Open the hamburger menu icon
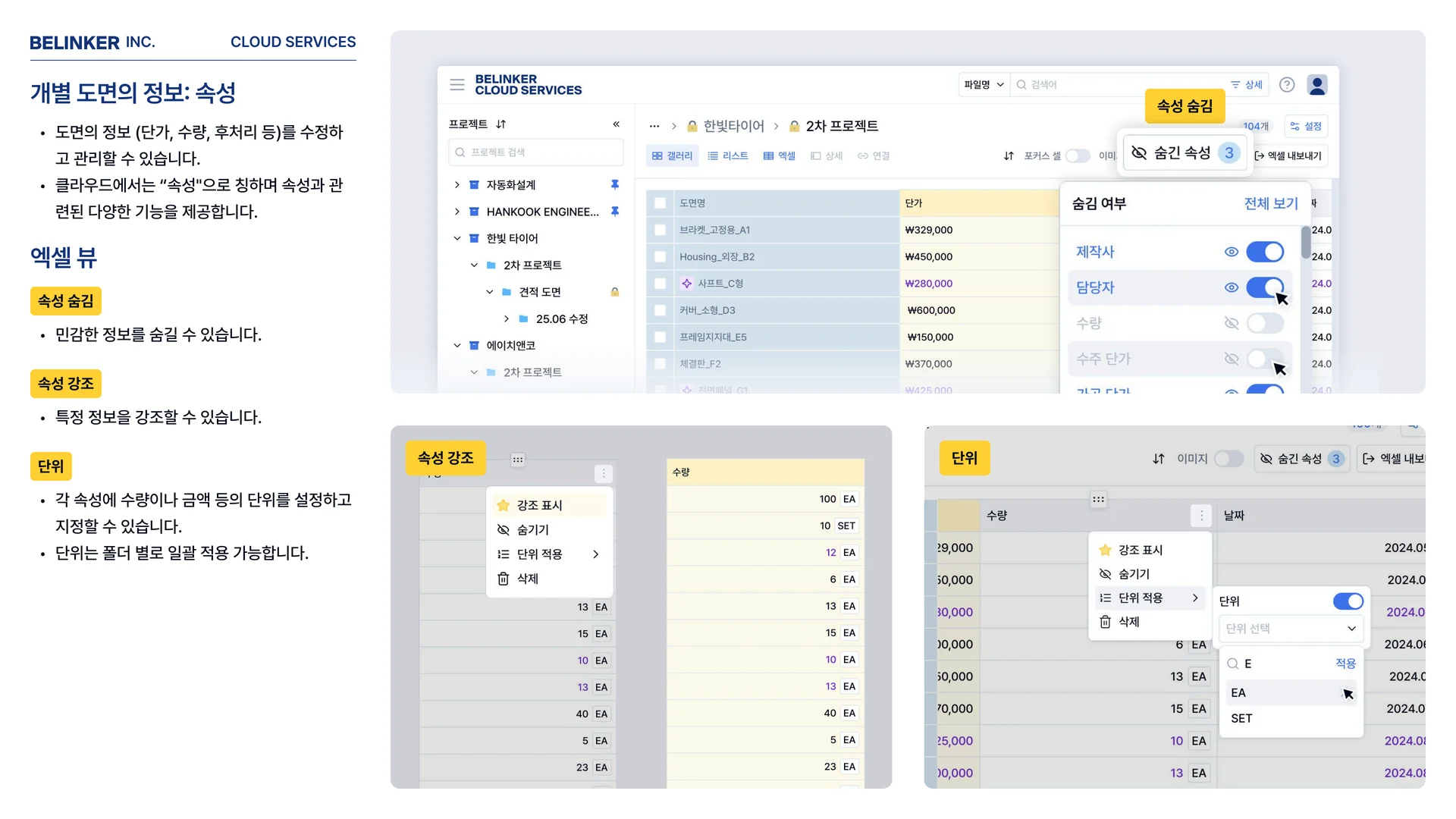Viewport: 1456px width, 819px height. tap(457, 85)
